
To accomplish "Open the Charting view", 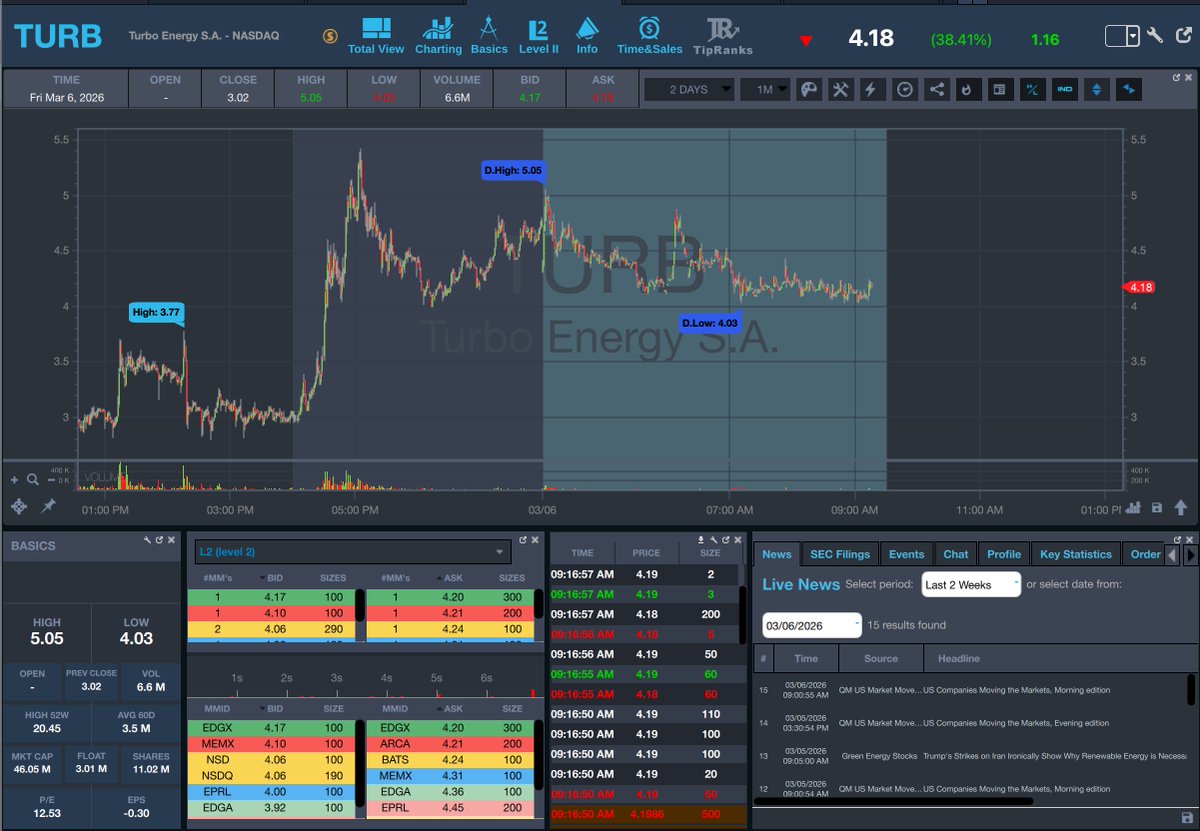I will click(438, 35).
